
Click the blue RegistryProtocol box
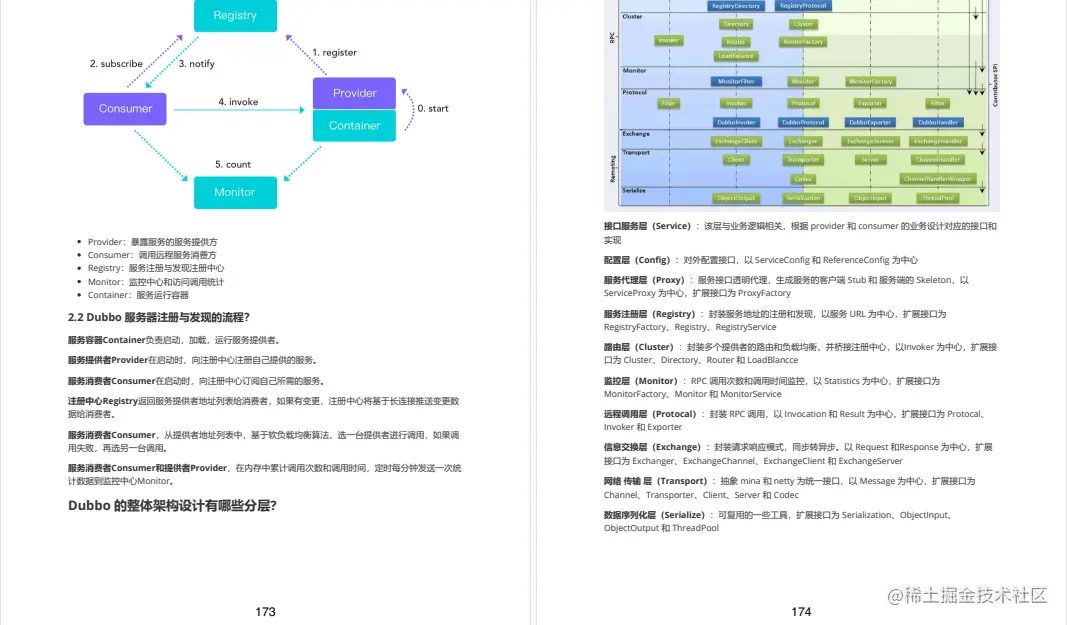803,5
